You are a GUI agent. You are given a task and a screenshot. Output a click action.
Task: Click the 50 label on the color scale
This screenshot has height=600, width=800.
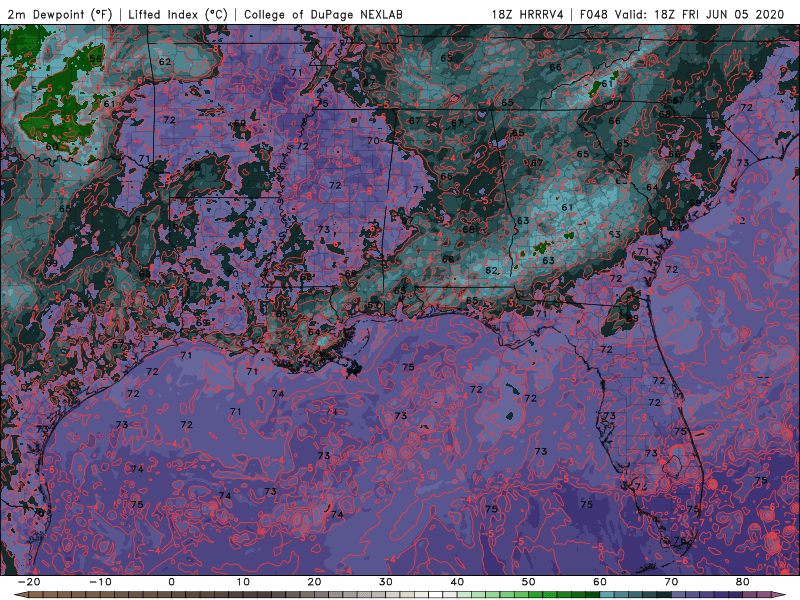pyautogui.click(x=529, y=582)
